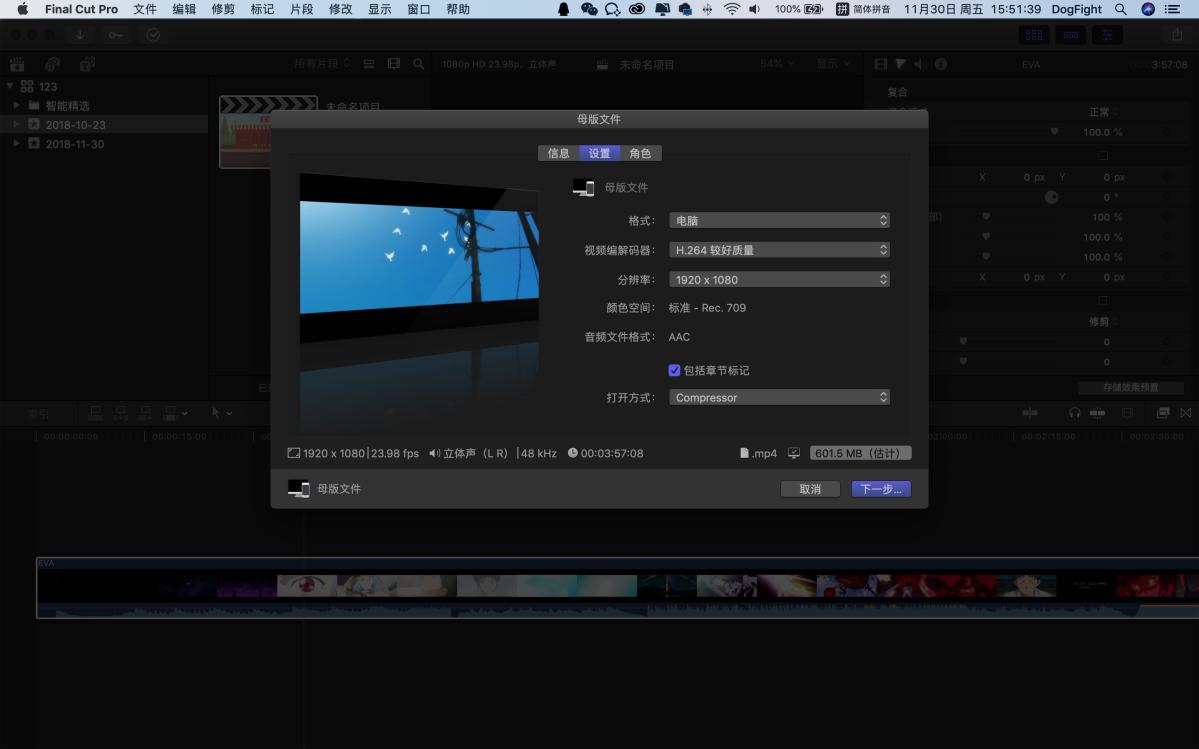This screenshot has height=749, width=1199.
Task: Open the info inspector icon
Action: point(941,64)
